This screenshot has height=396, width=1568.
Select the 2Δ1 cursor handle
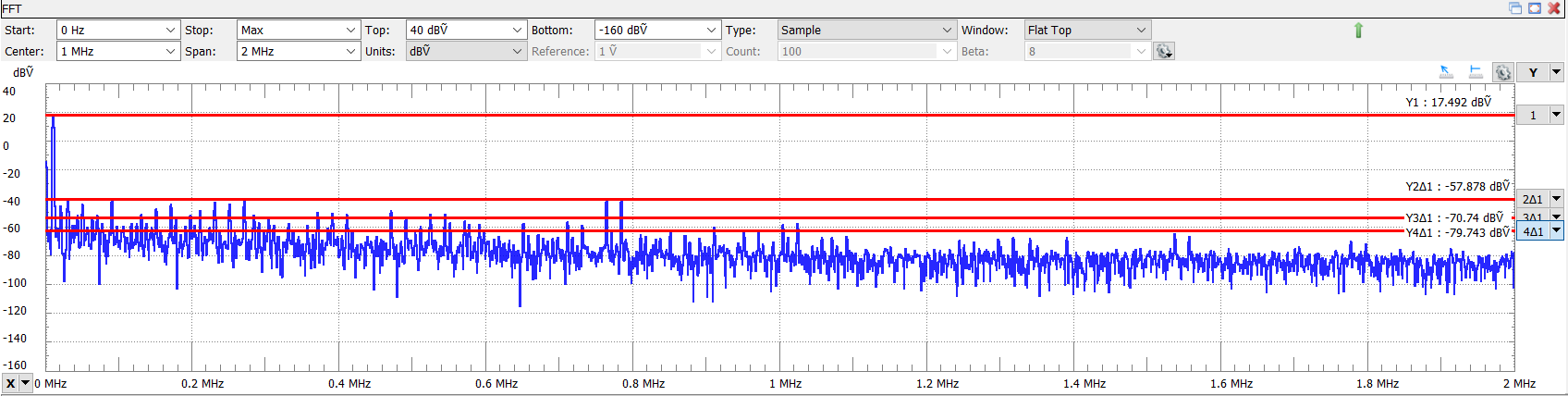click(x=1533, y=199)
